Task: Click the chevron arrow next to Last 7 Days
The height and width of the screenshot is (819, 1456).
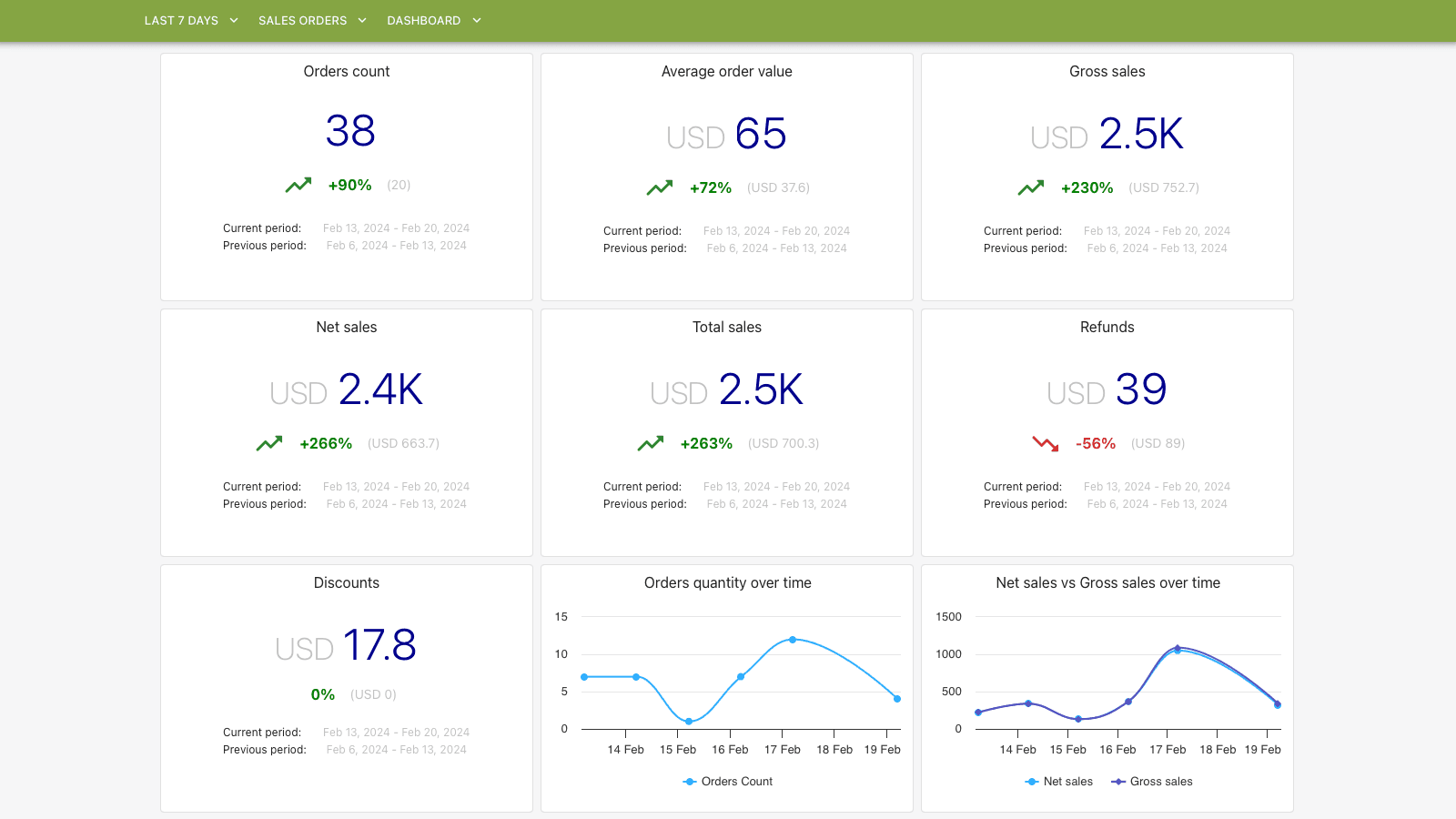Action: point(234,20)
